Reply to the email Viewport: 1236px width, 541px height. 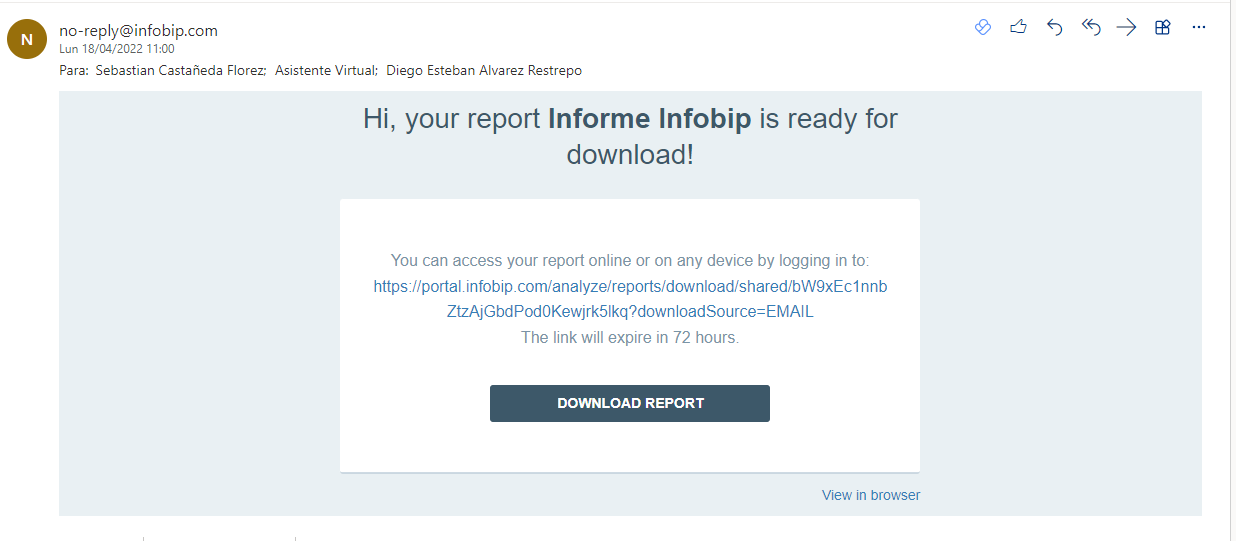[1054, 28]
